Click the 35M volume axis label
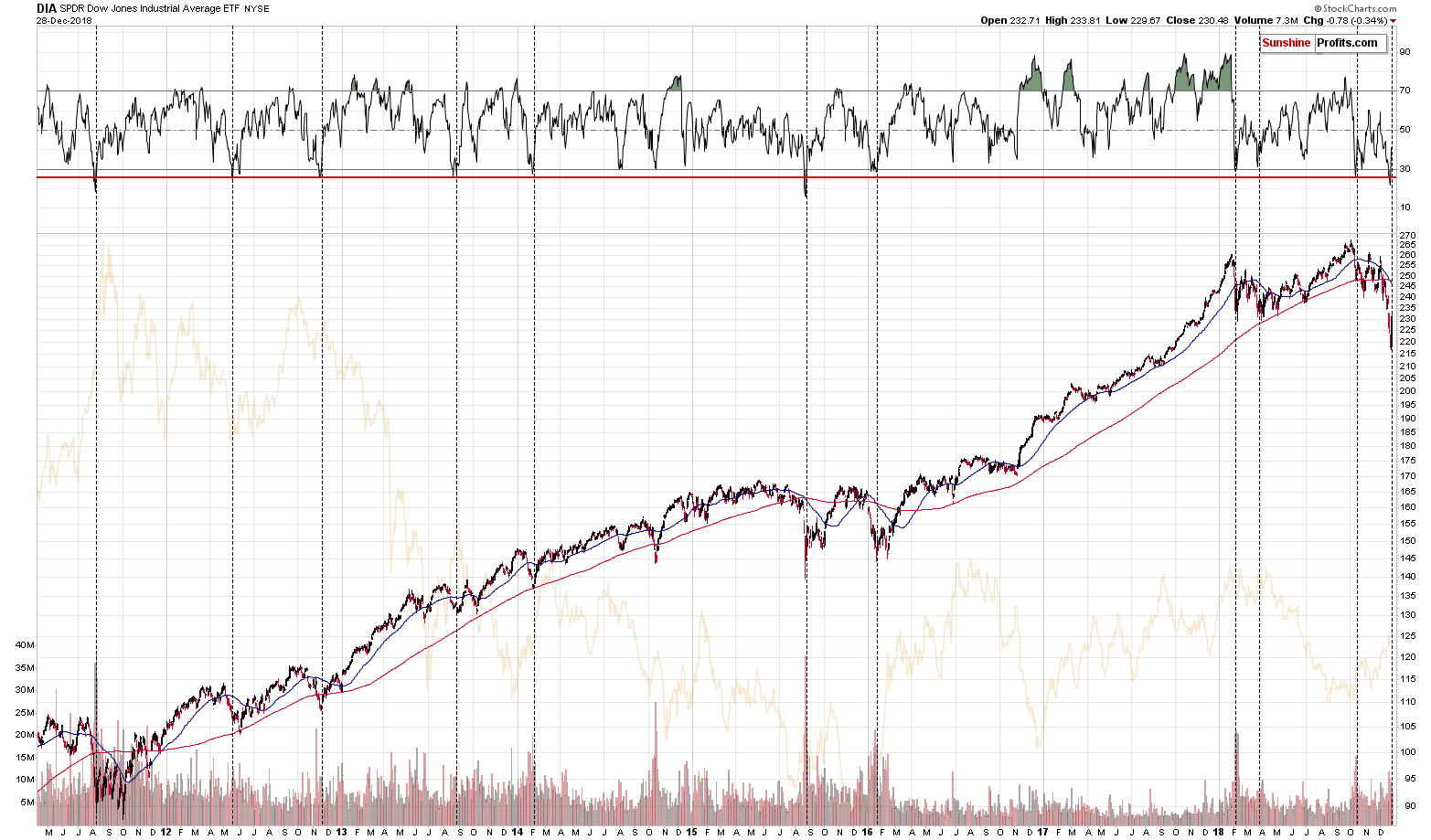 (x=26, y=667)
